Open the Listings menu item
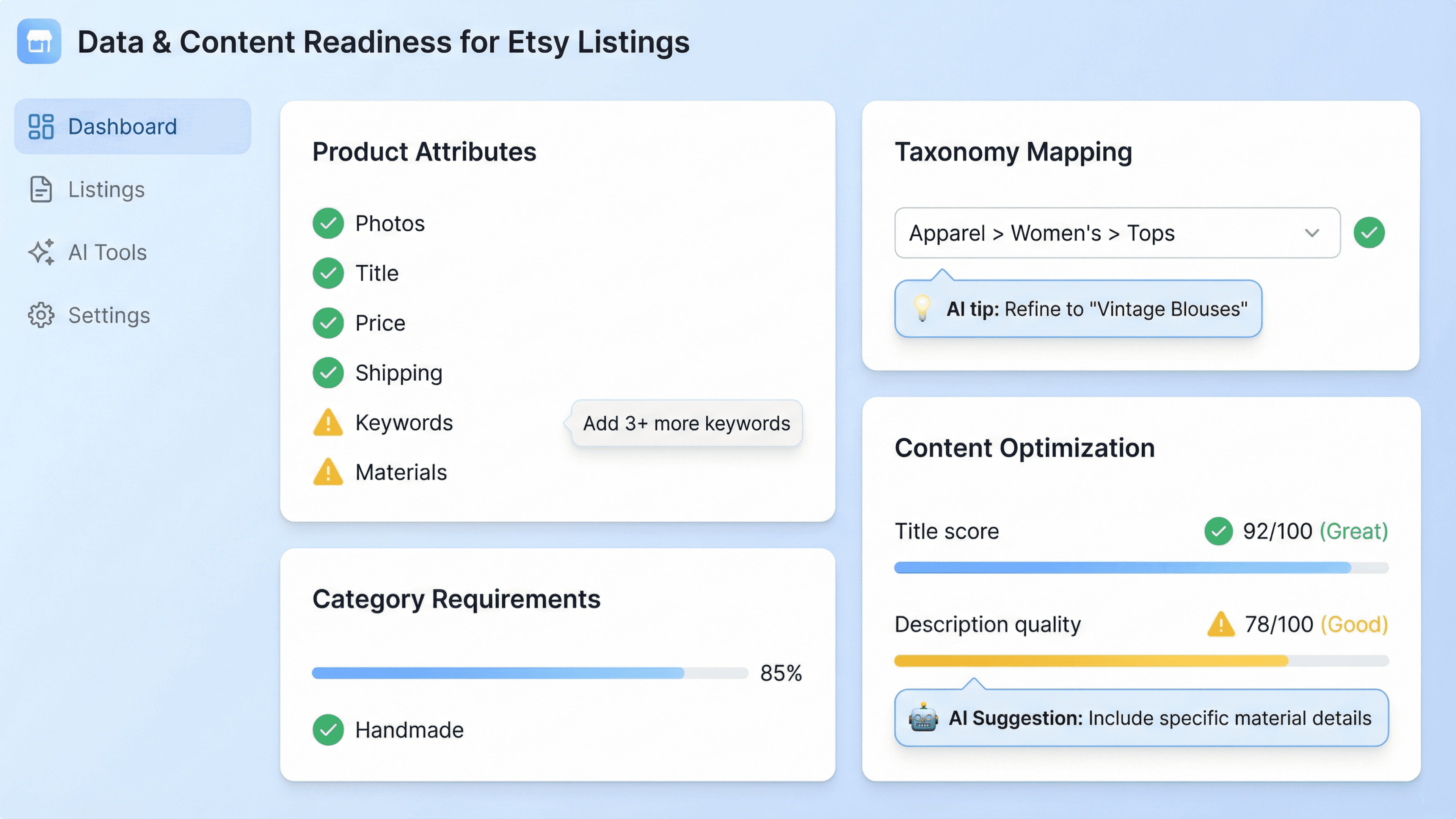Screen dimensions: 1456x819 click(x=106, y=189)
